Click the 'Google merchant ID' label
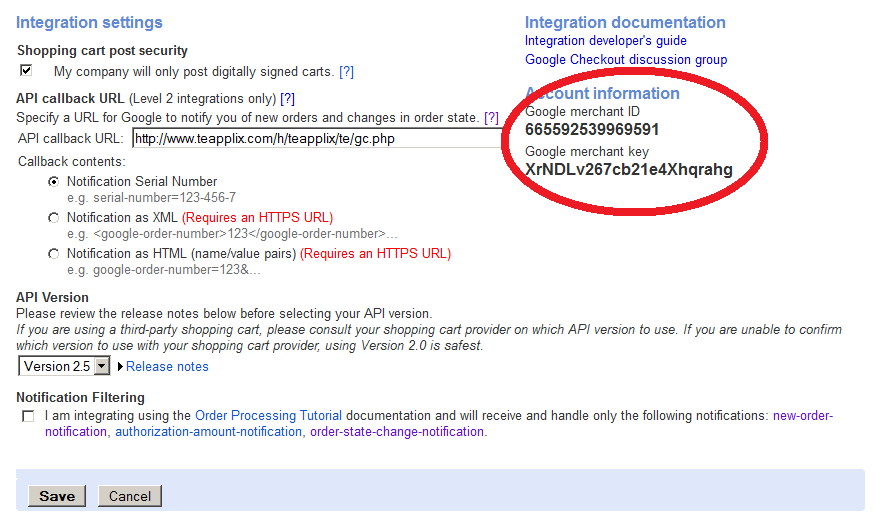 tap(582, 112)
